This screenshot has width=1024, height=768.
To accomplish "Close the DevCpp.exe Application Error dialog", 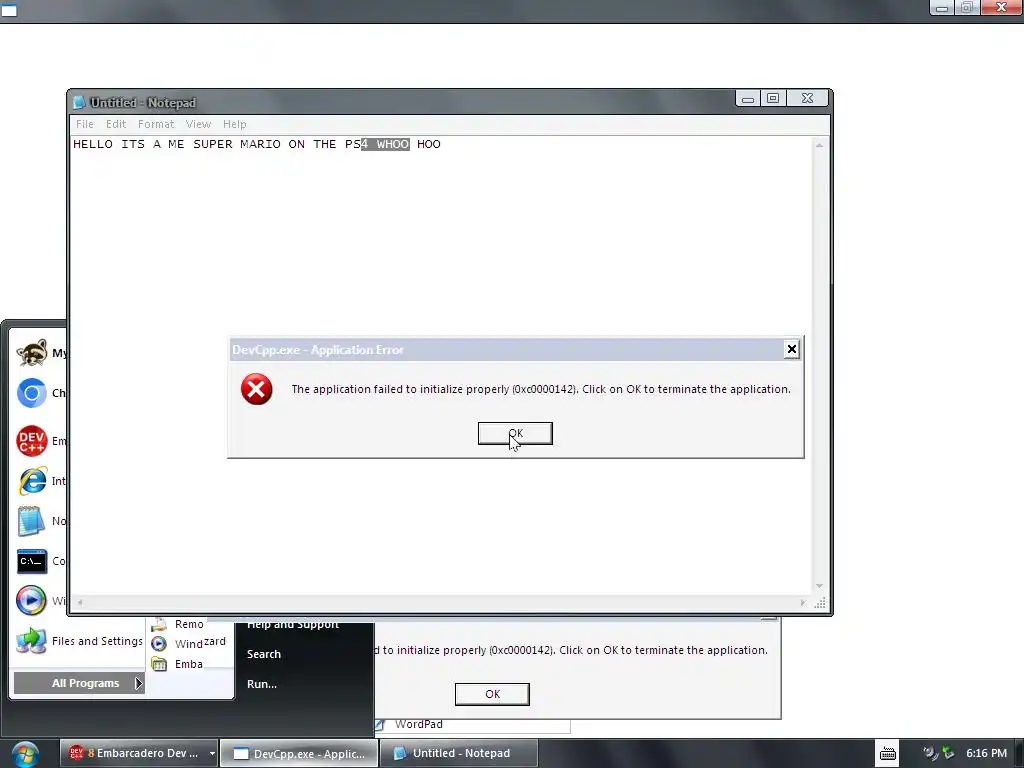I will [x=792, y=349].
